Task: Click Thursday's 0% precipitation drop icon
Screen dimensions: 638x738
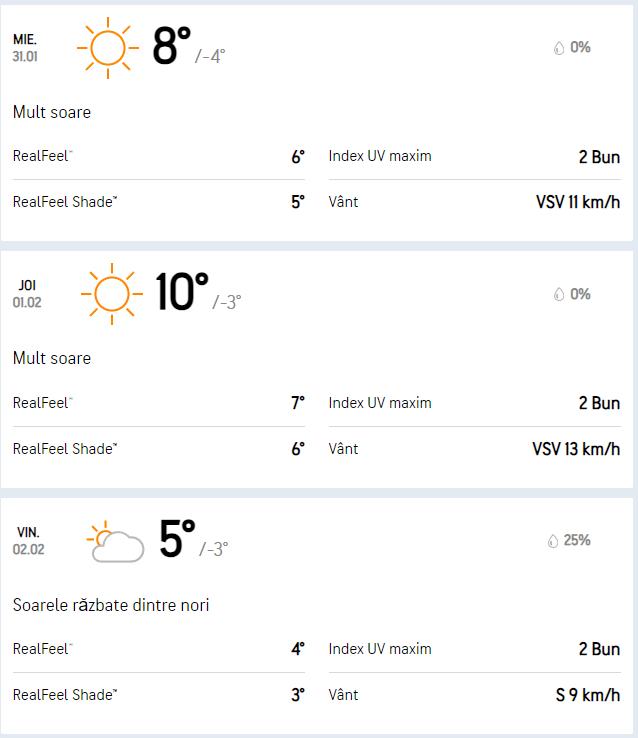Action: coord(559,294)
